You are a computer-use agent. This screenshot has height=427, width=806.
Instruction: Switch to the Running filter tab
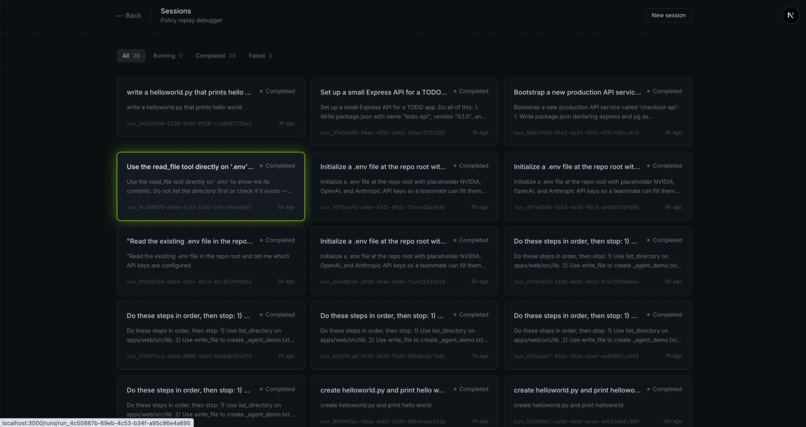(x=167, y=55)
